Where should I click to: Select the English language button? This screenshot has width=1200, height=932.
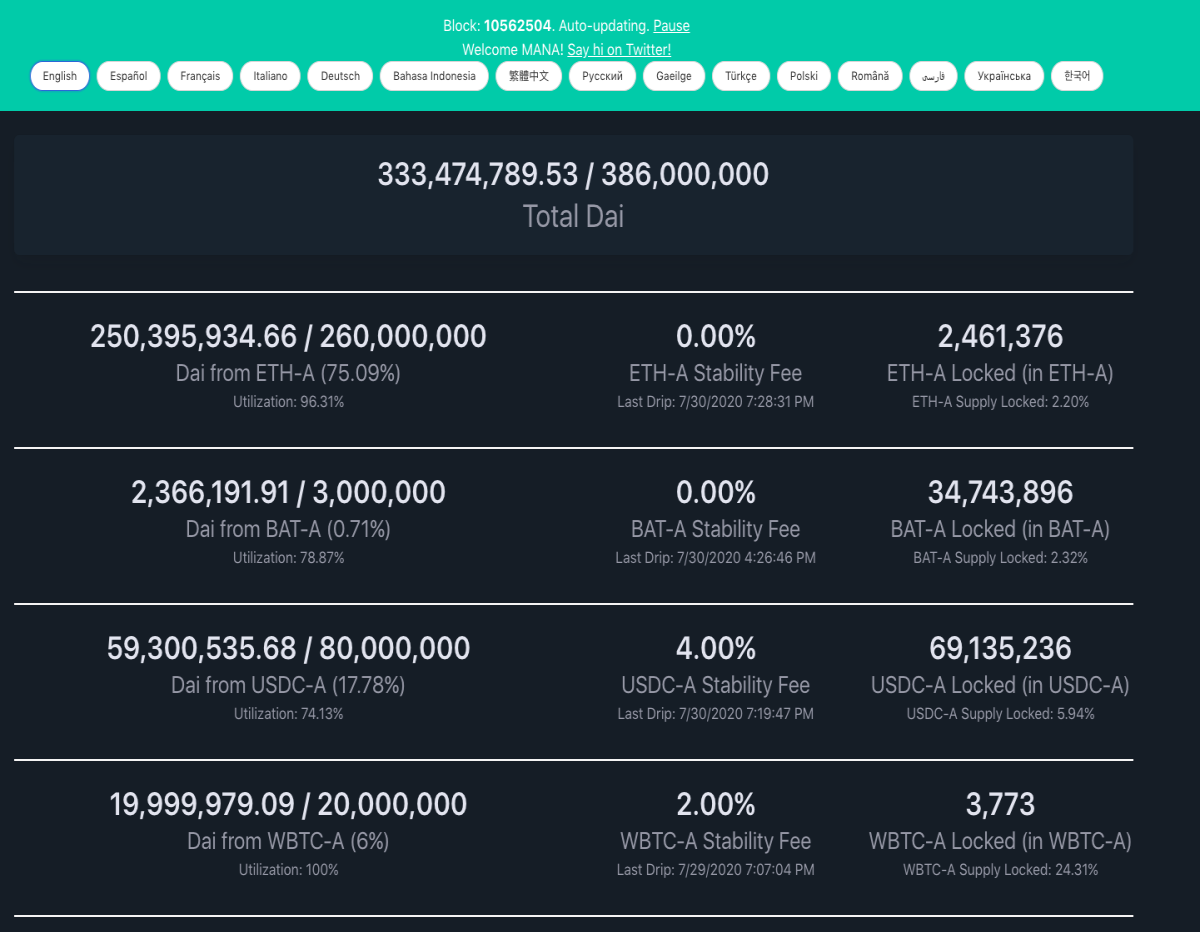tap(60, 76)
